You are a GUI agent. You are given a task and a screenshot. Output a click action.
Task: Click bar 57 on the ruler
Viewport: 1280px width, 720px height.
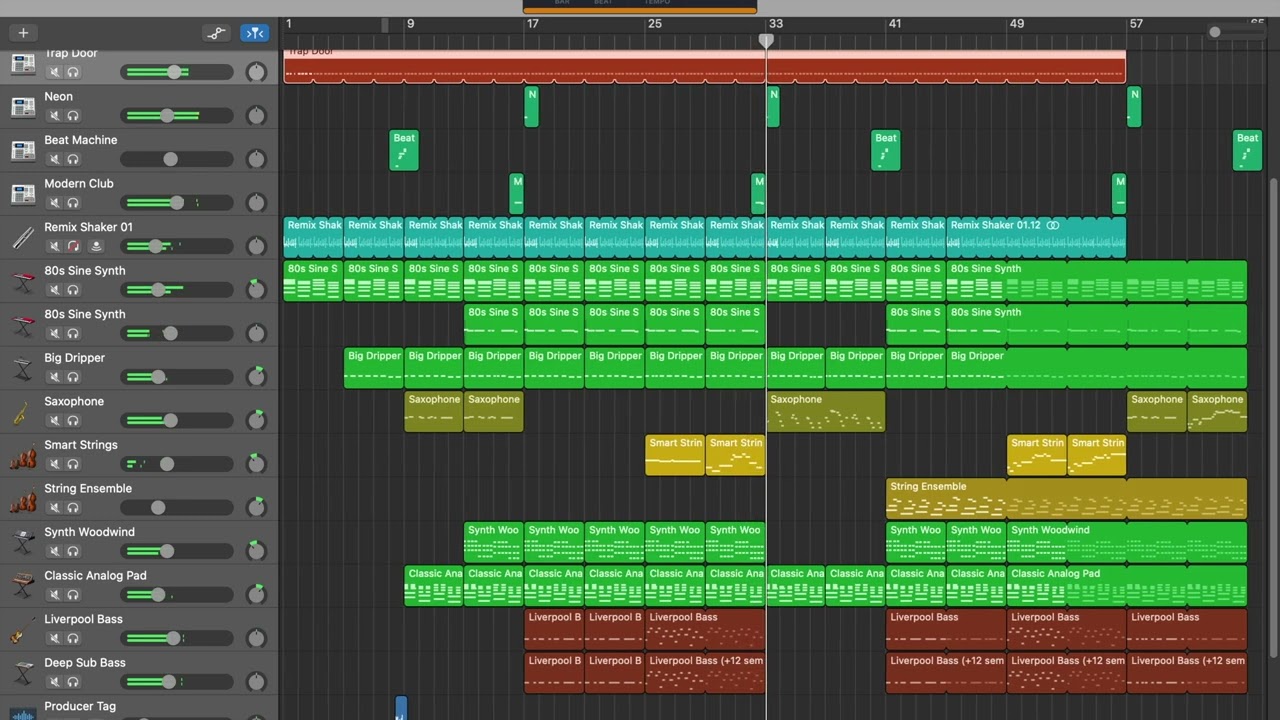1136,24
